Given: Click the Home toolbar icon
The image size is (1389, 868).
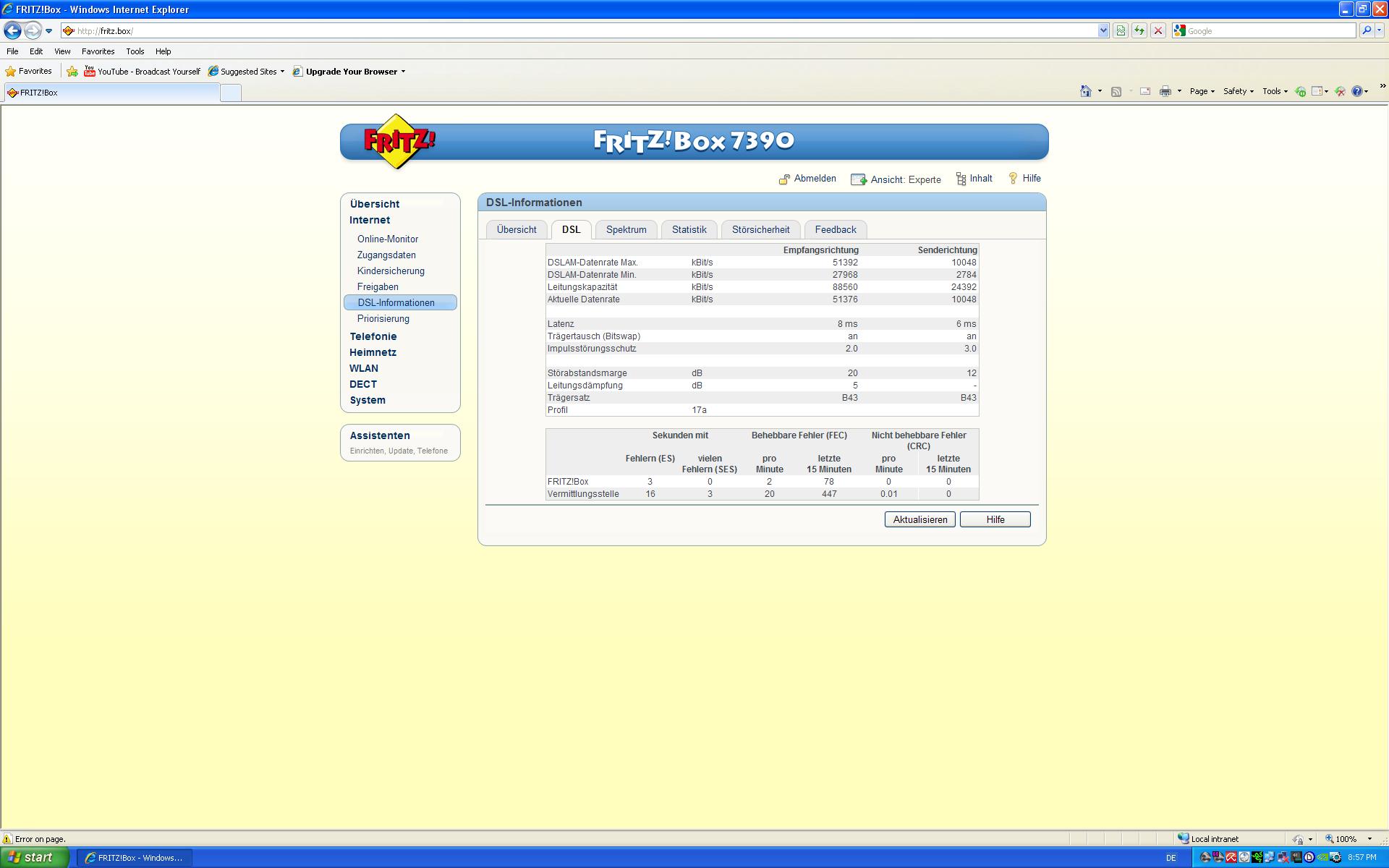Looking at the screenshot, I should pyautogui.click(x=1085, y=91).
